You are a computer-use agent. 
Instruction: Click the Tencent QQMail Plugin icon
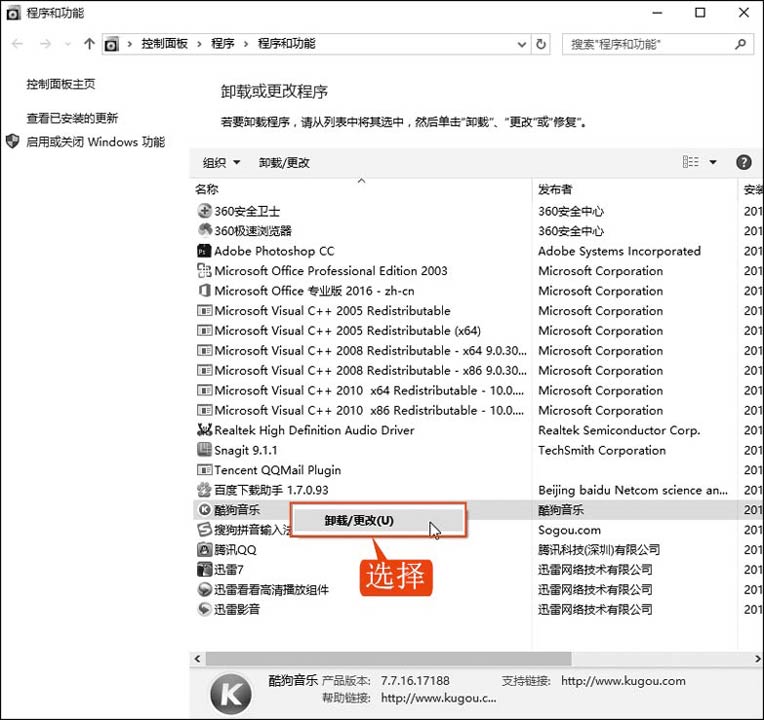204,470
